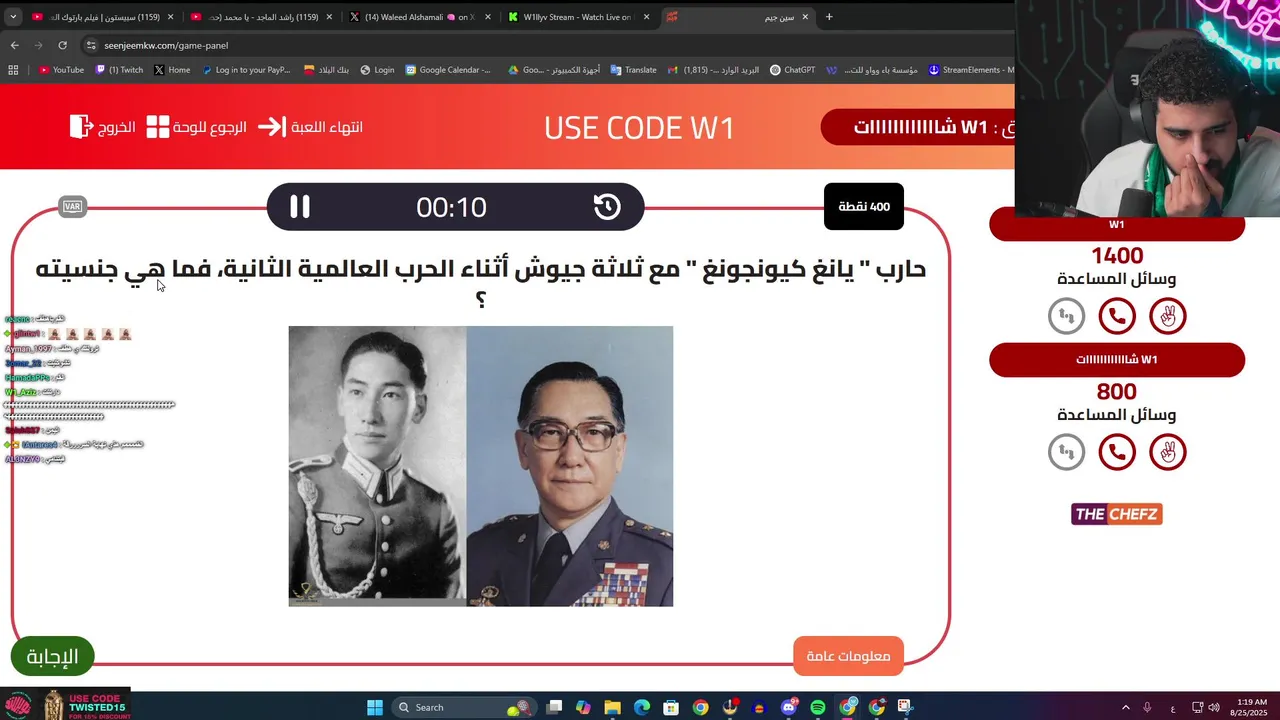Open the Translate bookmark

(x=633, y=70)
